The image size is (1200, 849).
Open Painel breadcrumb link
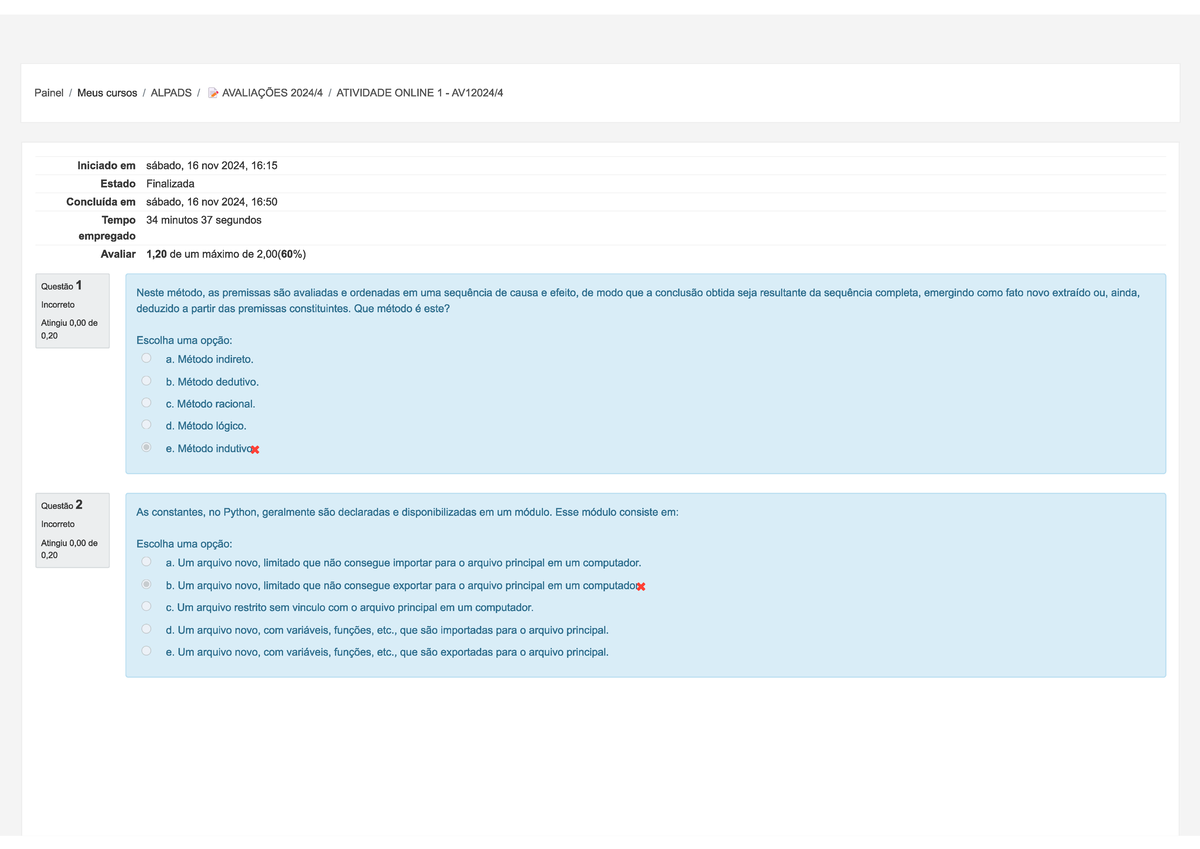pos(49,93)
